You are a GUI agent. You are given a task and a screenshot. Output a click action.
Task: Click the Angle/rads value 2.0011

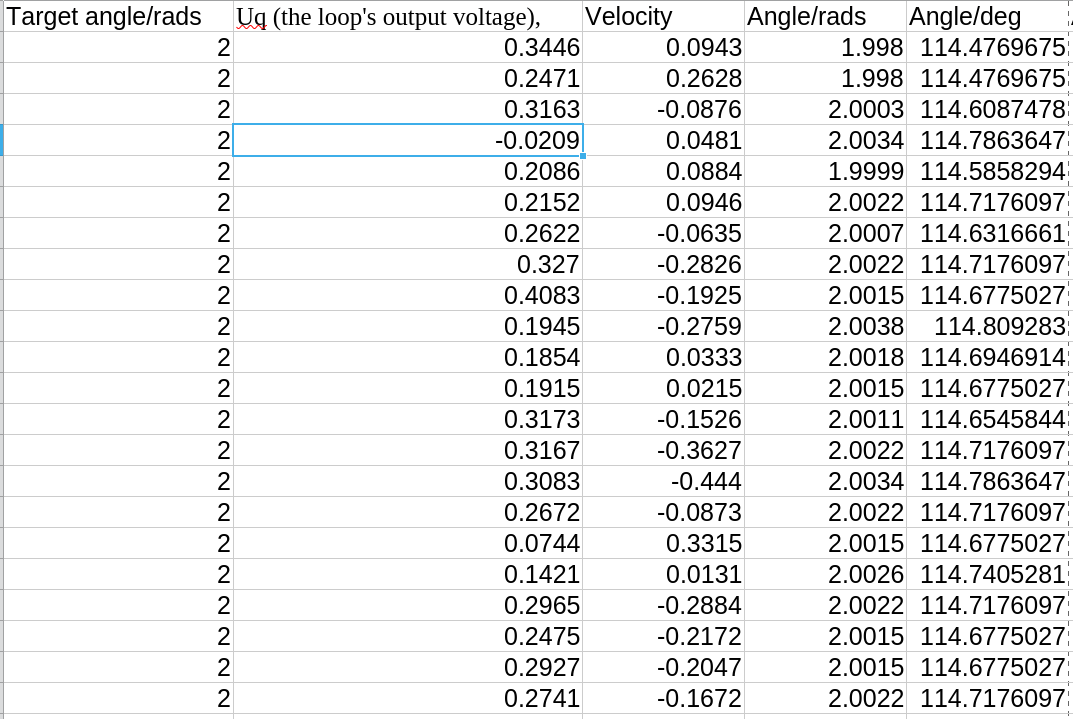pyautogui.click(x=825, y=419)
